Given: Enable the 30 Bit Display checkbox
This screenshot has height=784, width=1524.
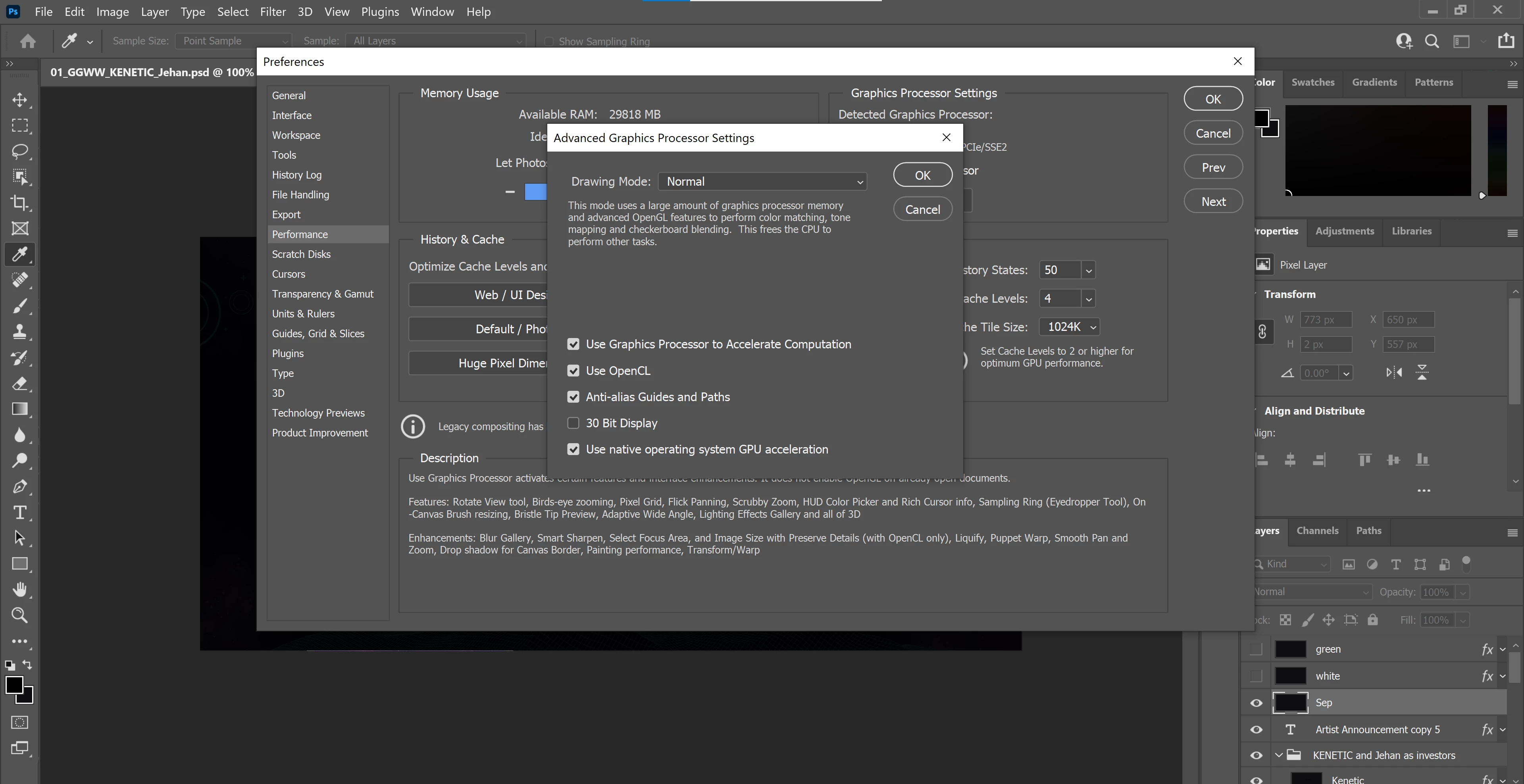Looking at the screenshot, I should point(573,423).
